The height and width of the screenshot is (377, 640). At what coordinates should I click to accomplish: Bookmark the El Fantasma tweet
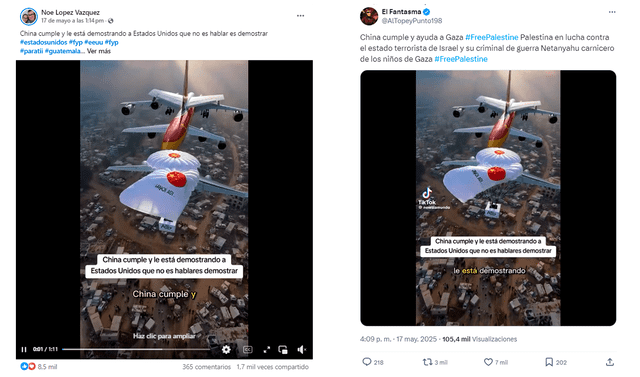[549, 362]
